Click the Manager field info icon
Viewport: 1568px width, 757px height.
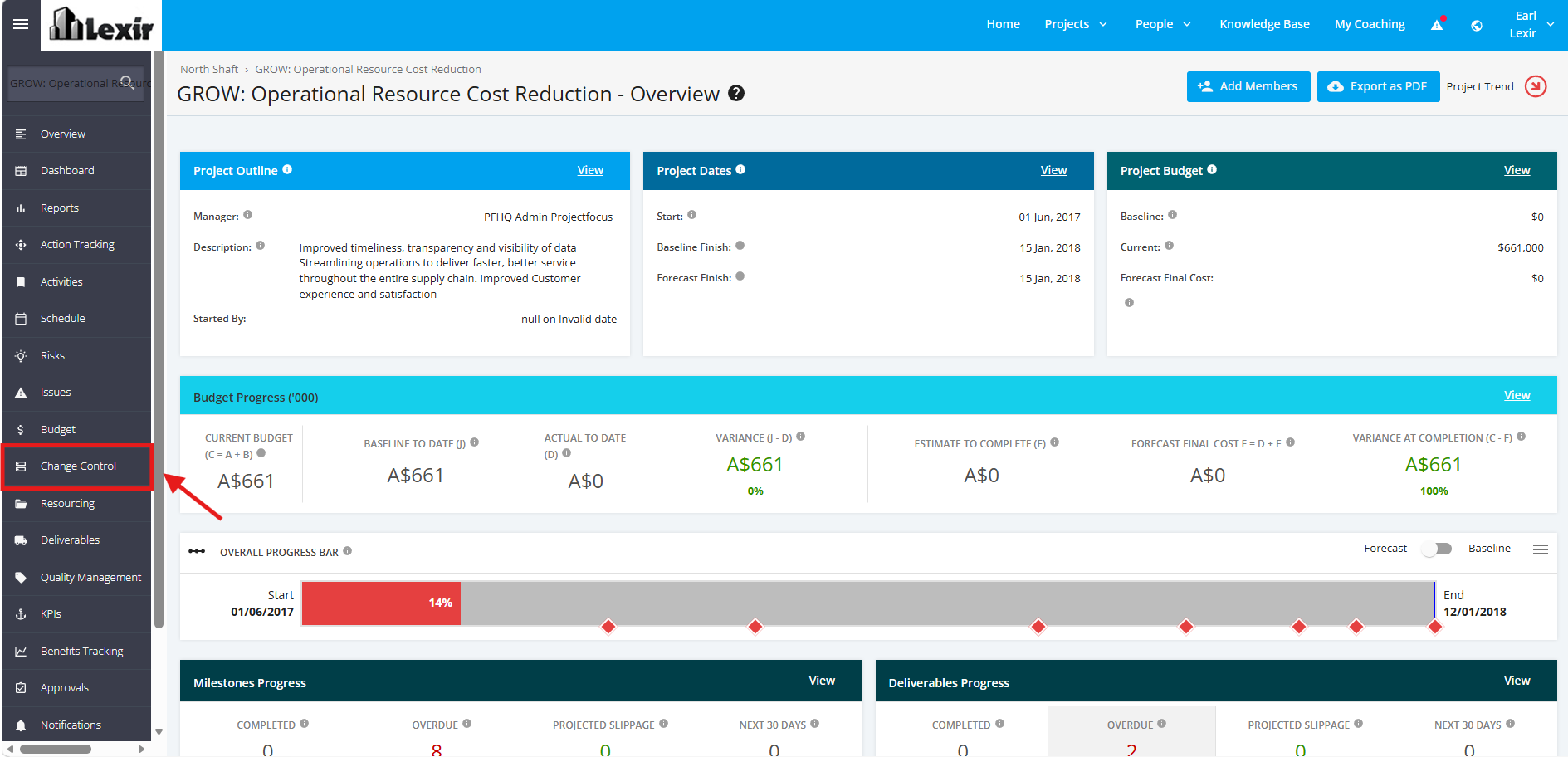click(247, 215)
